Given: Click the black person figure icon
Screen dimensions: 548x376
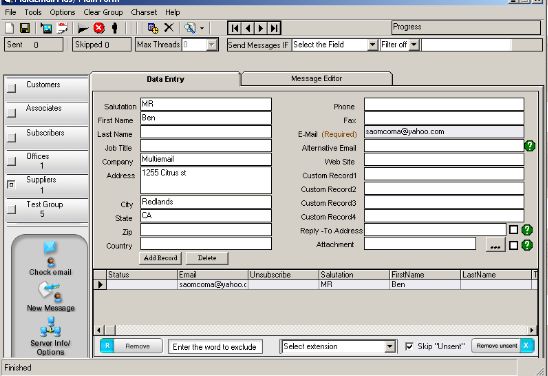Looking at the screenshot, I should pos(115,28).
